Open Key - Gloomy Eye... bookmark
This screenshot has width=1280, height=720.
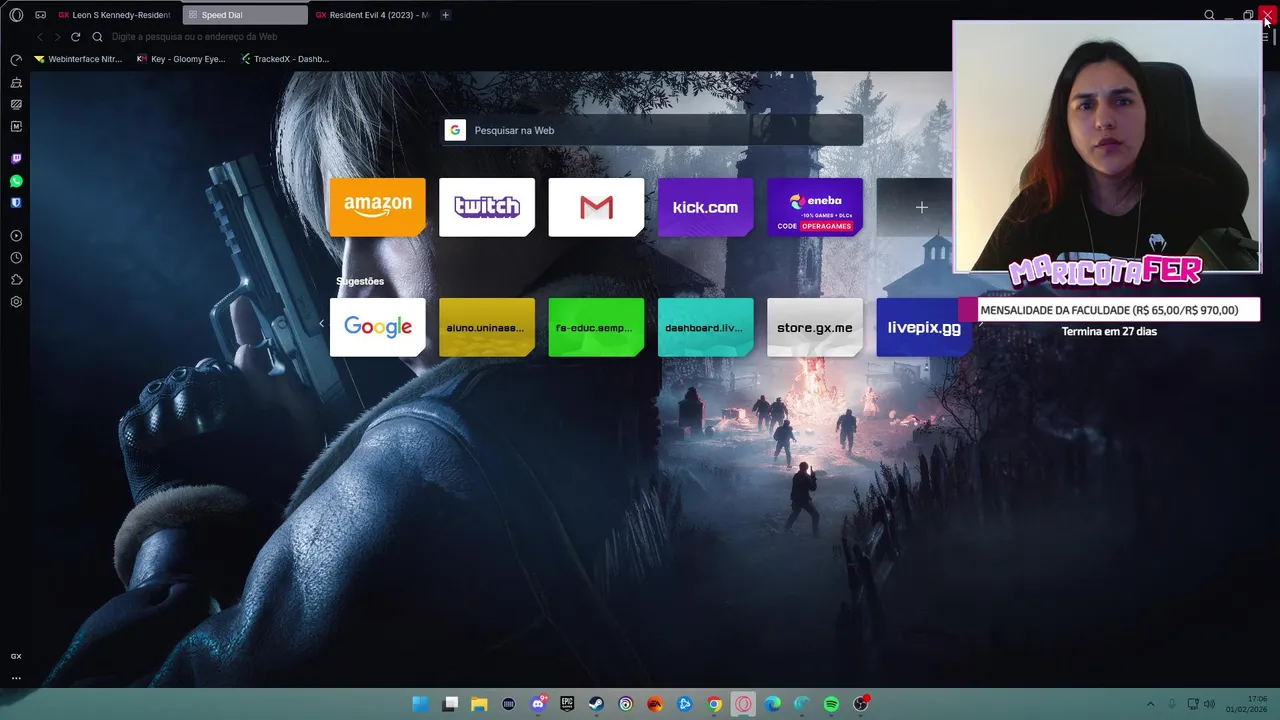coord(181,59)
